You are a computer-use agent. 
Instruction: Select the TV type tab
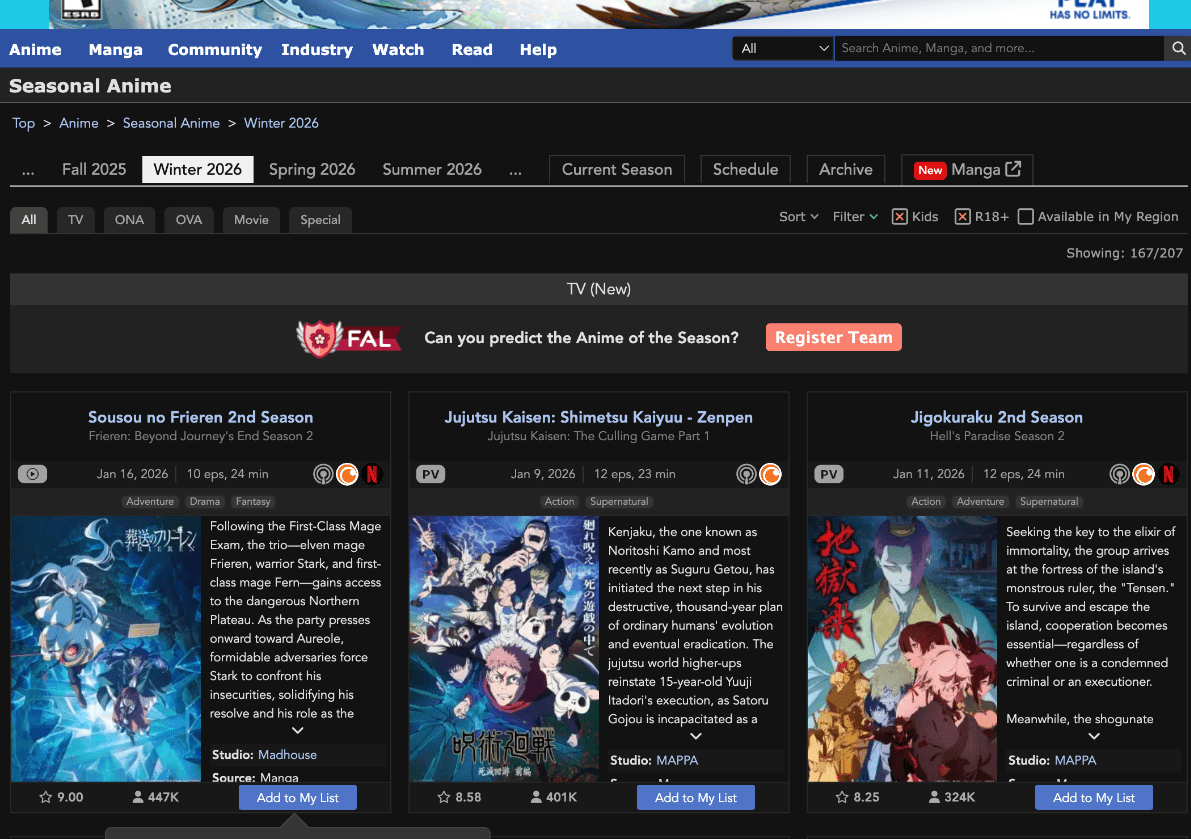pos(75,219)
